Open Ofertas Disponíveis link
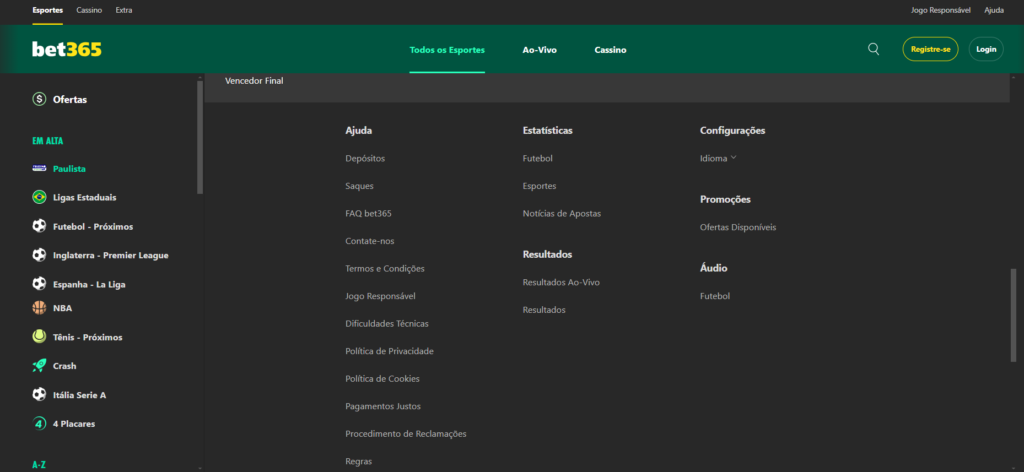The image size is (1024, 472). [x=738, y=227]
